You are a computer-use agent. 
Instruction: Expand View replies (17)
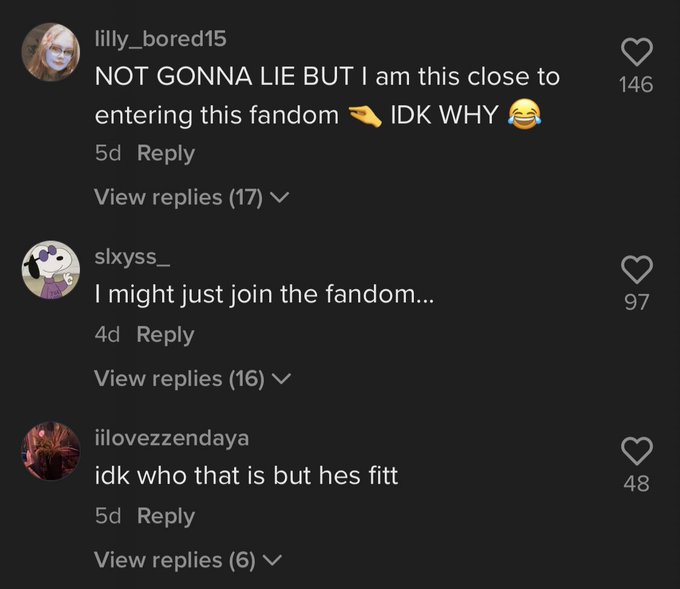coord(191,197)
